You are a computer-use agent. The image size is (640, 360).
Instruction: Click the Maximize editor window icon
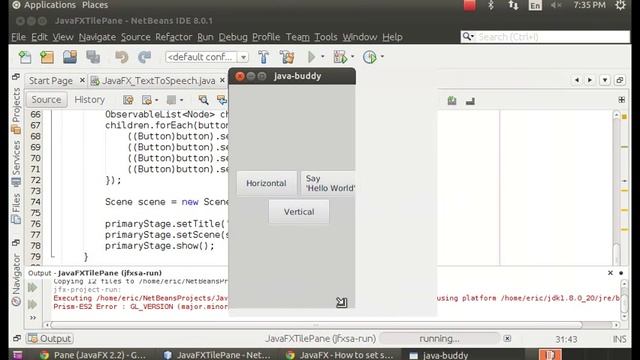click(620, 80)
